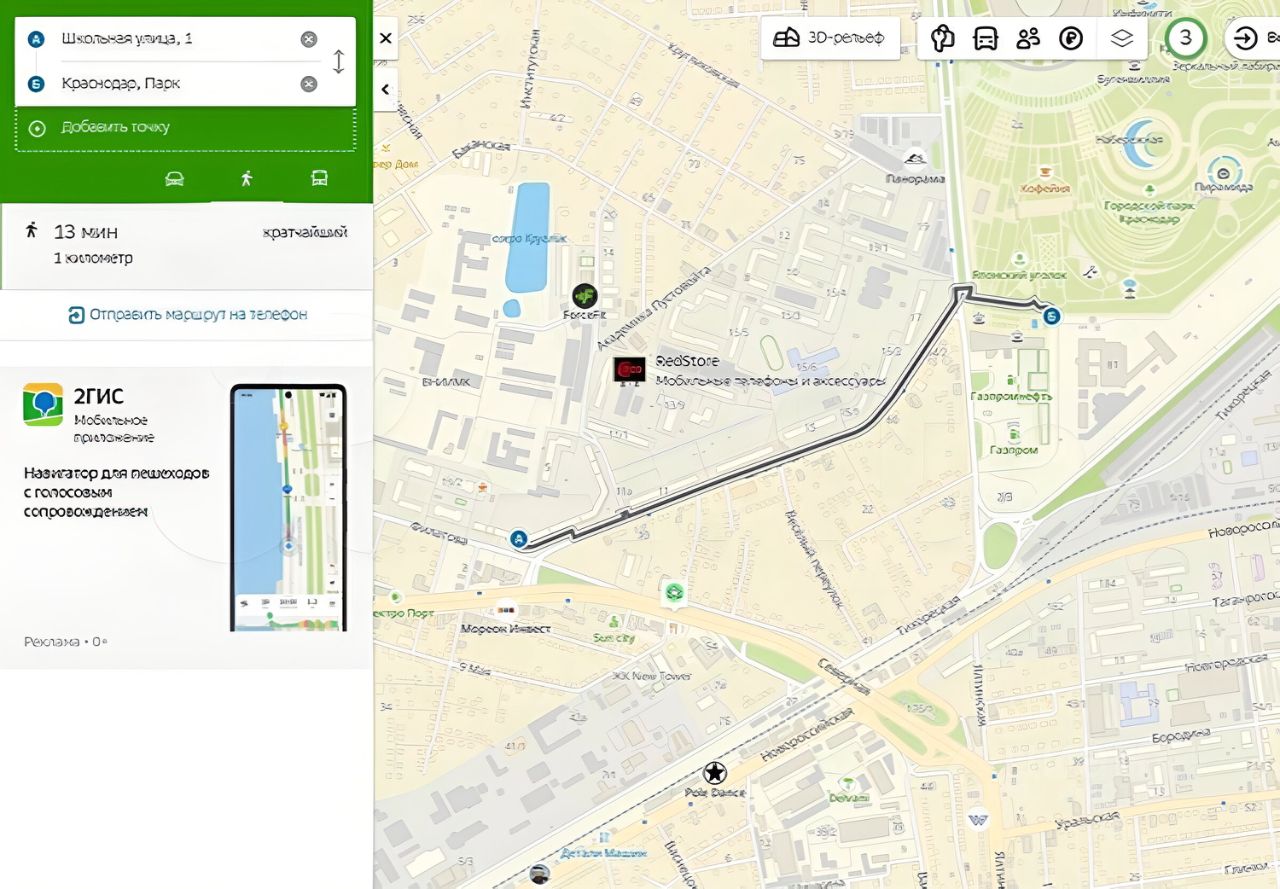Swap start and destination points
The height and width of the screenshot is (889, 1280).
pos(338,61)
